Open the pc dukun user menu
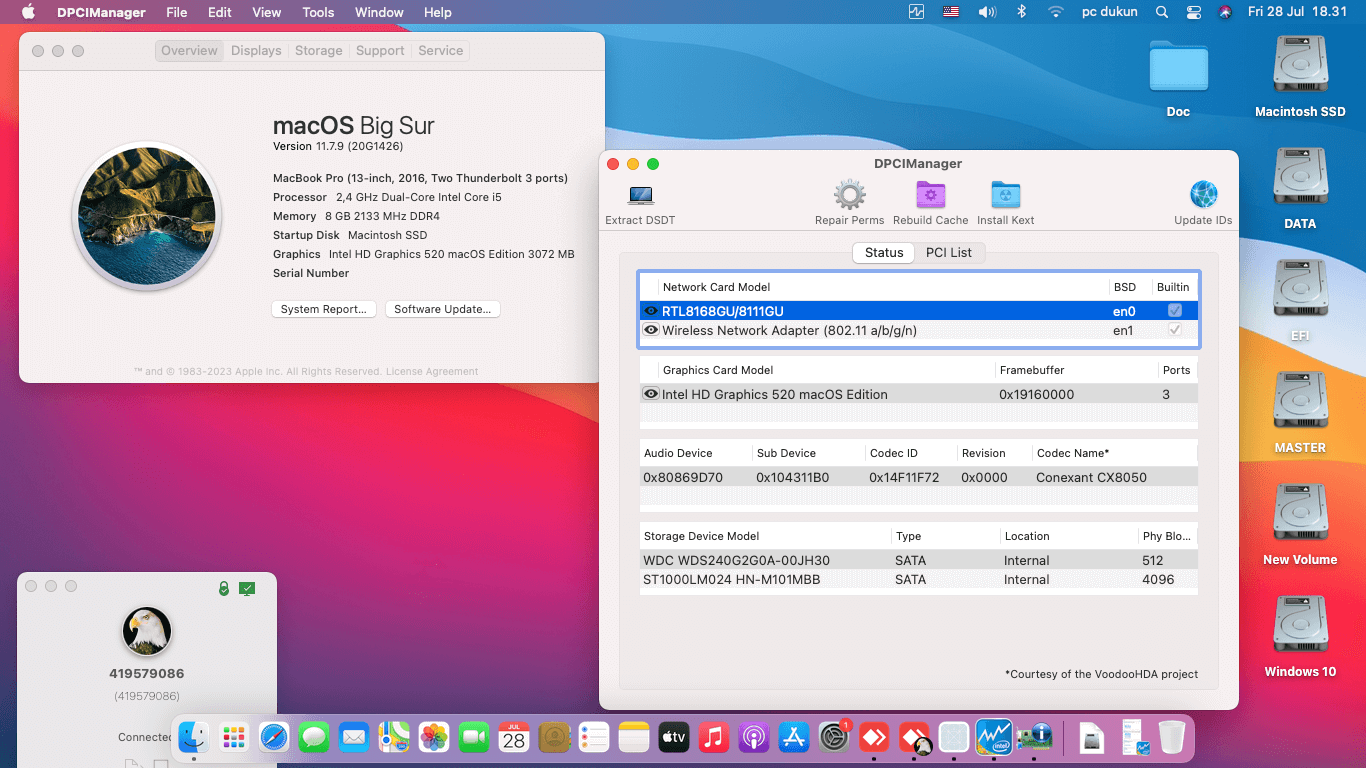Screen dimensions: 1366x768 pos(1111,12)
